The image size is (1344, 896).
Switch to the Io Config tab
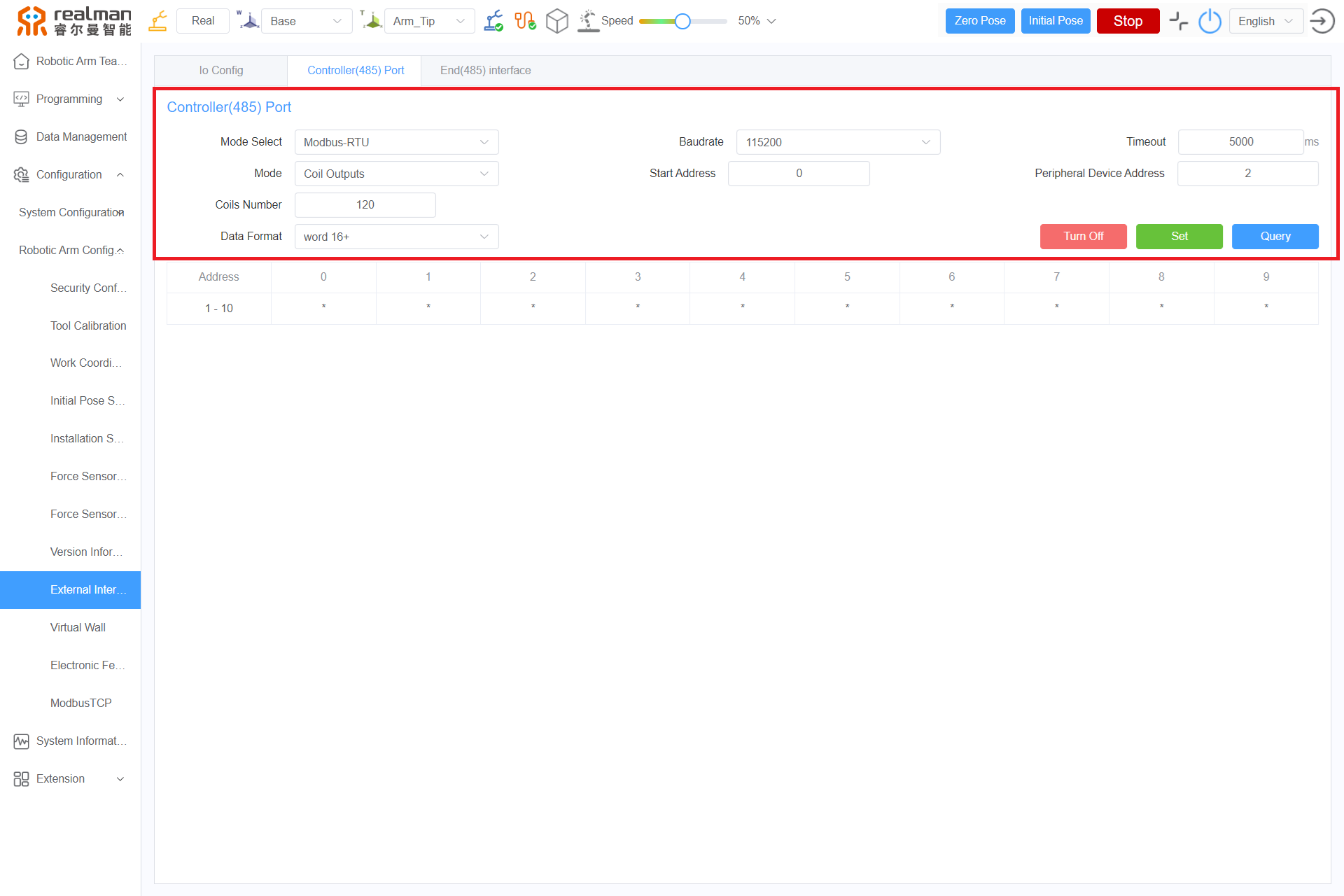click(x=220, y=71)
